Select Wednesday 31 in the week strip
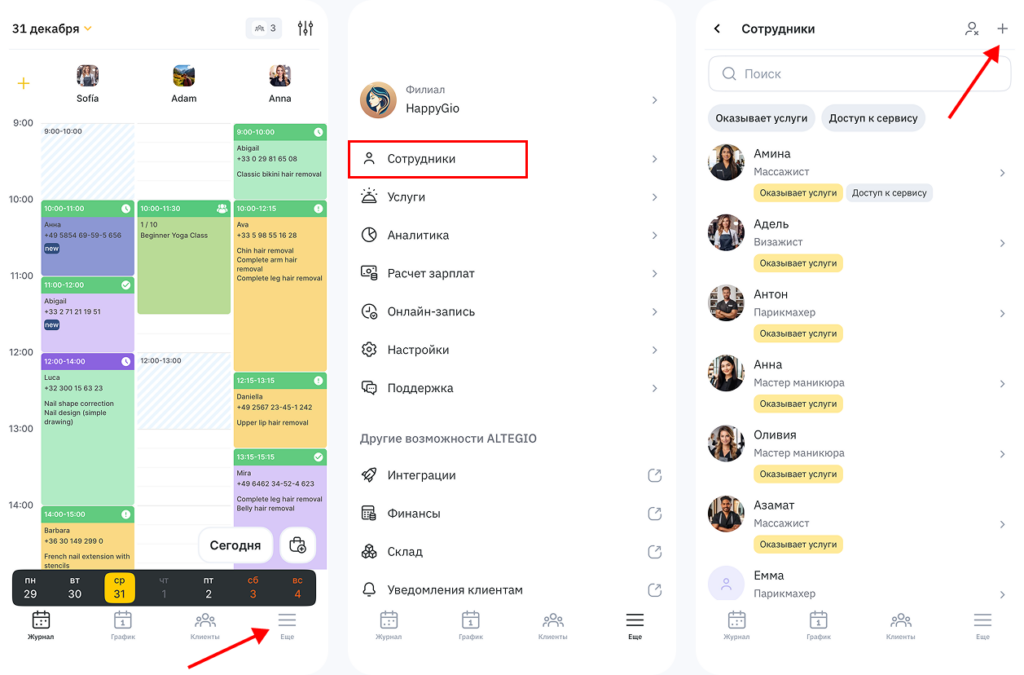 [120, 588]
